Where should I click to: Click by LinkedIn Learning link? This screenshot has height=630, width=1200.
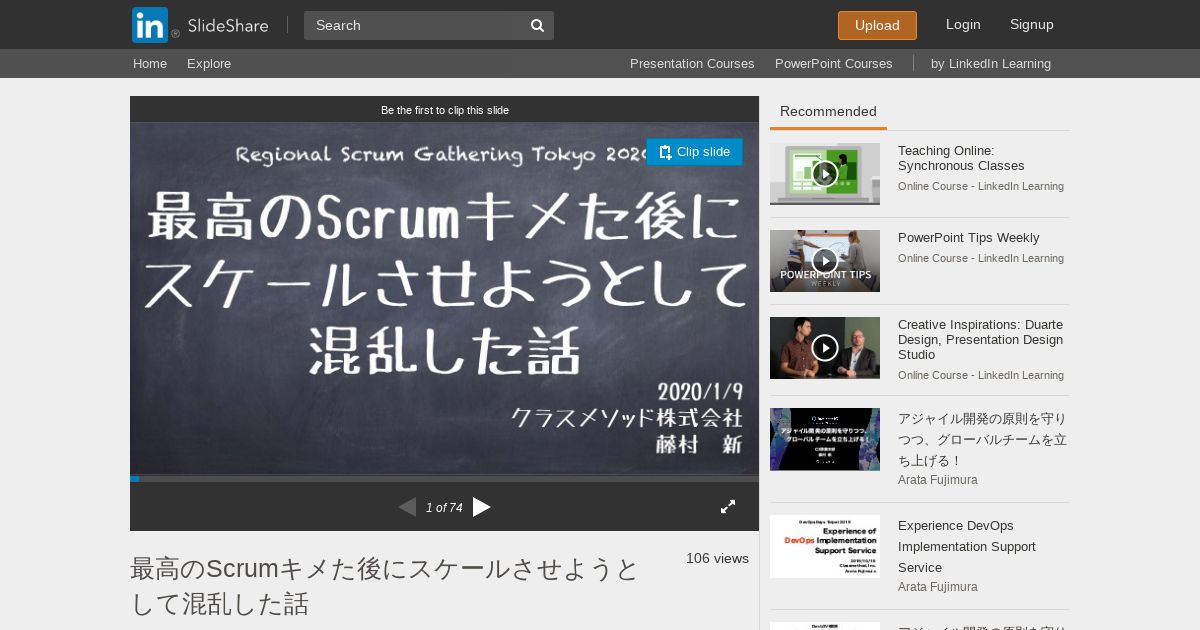(991, 64)
